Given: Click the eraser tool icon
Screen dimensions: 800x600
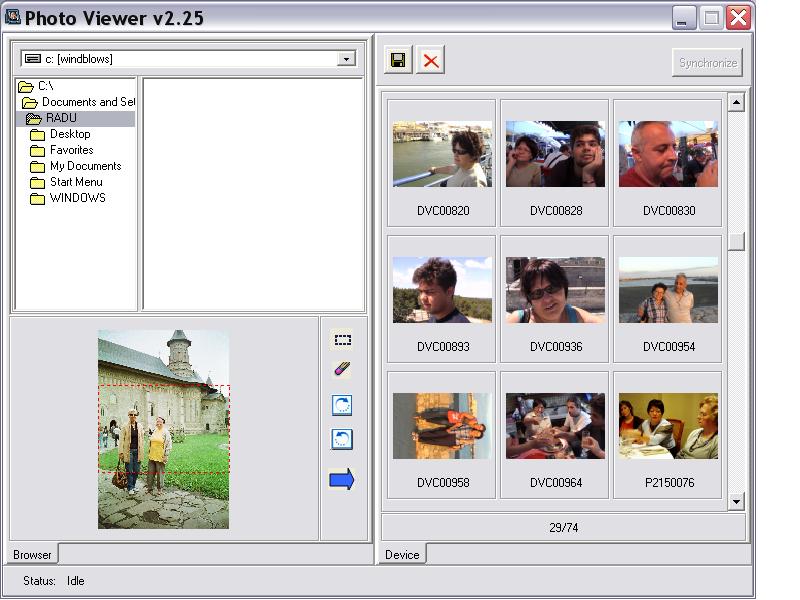Looking at the screenshot, I should [342, 370].
